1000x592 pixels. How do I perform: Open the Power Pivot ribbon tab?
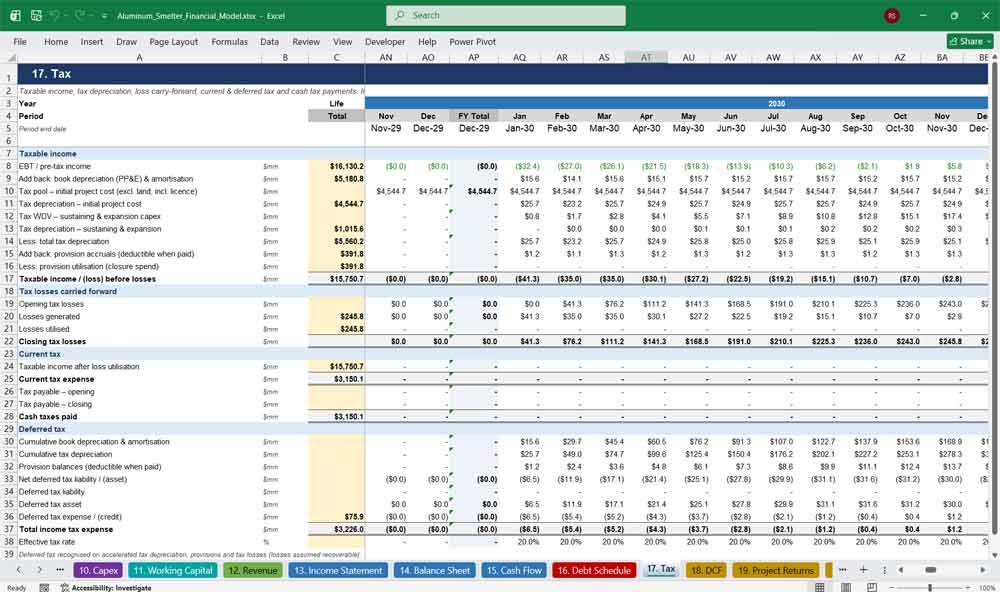tap(473, 41)
